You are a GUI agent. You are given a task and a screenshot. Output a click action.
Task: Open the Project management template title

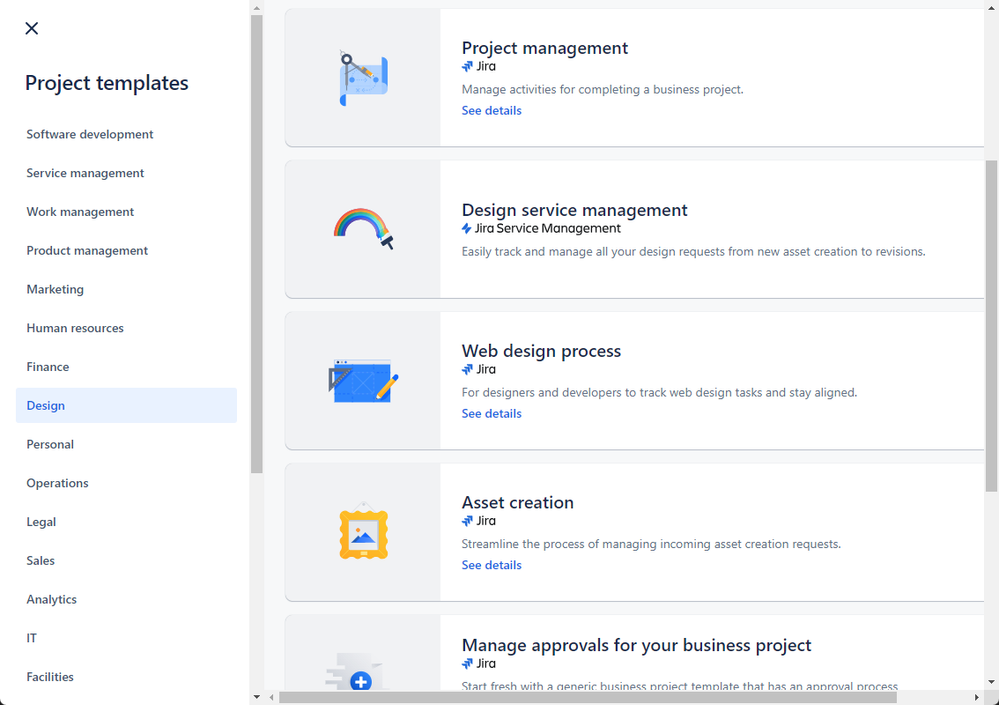(545, 48)
